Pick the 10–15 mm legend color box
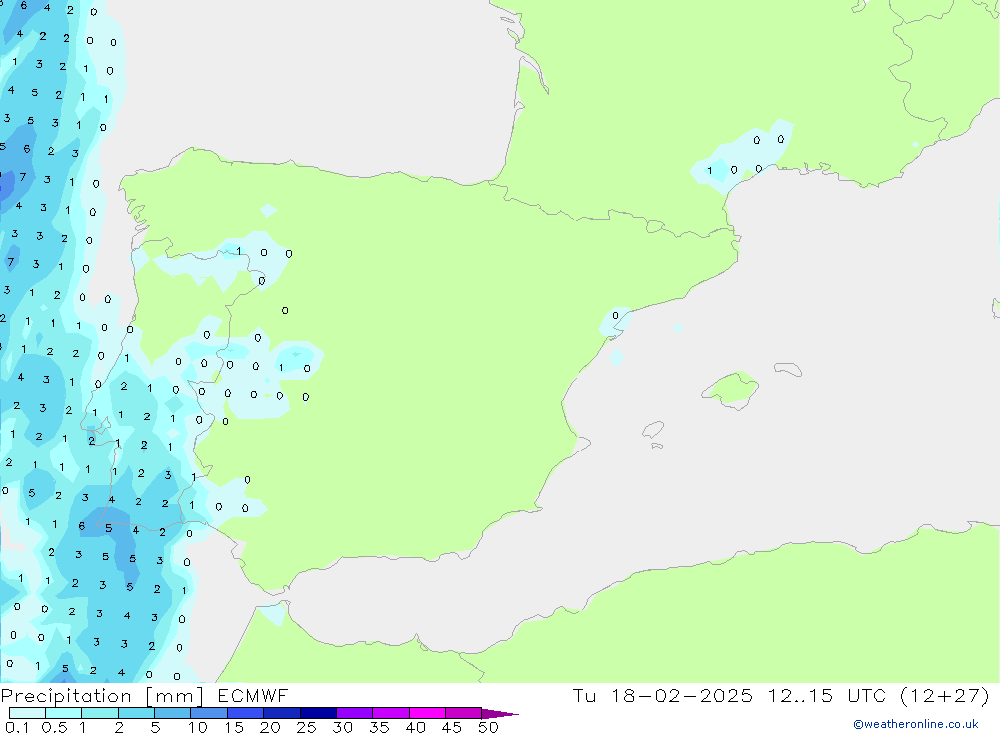This screenshot has height=733, width=1000. point(209,713)
